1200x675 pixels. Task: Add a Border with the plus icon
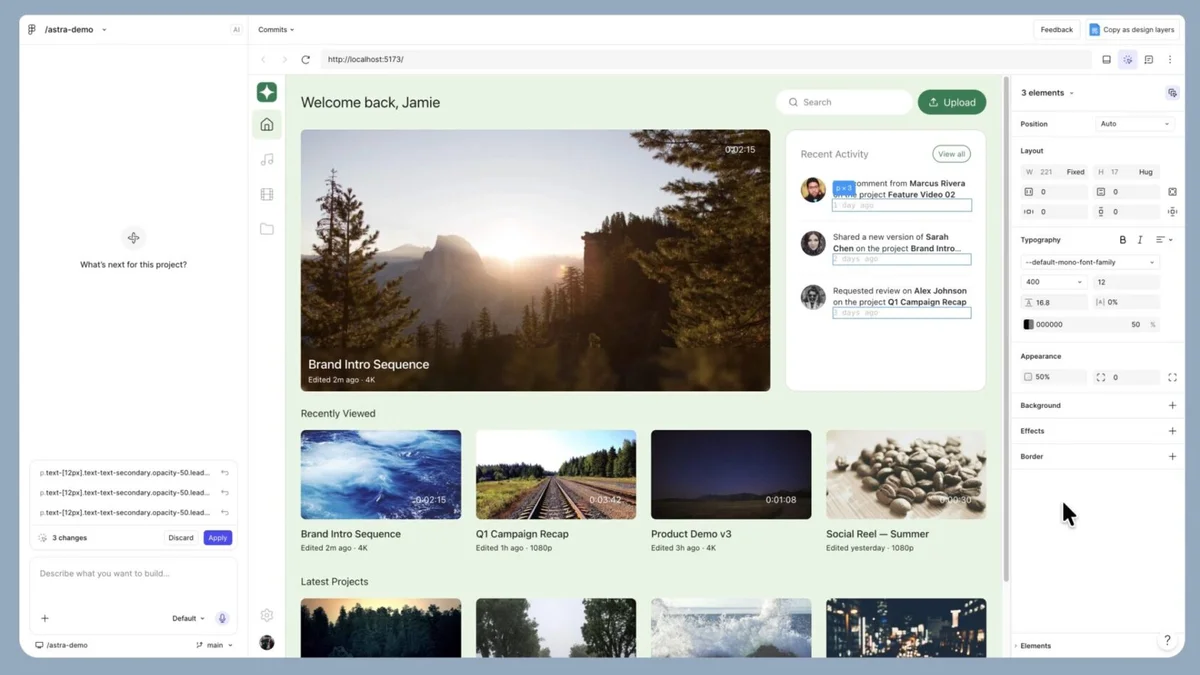coord(1172,456)
